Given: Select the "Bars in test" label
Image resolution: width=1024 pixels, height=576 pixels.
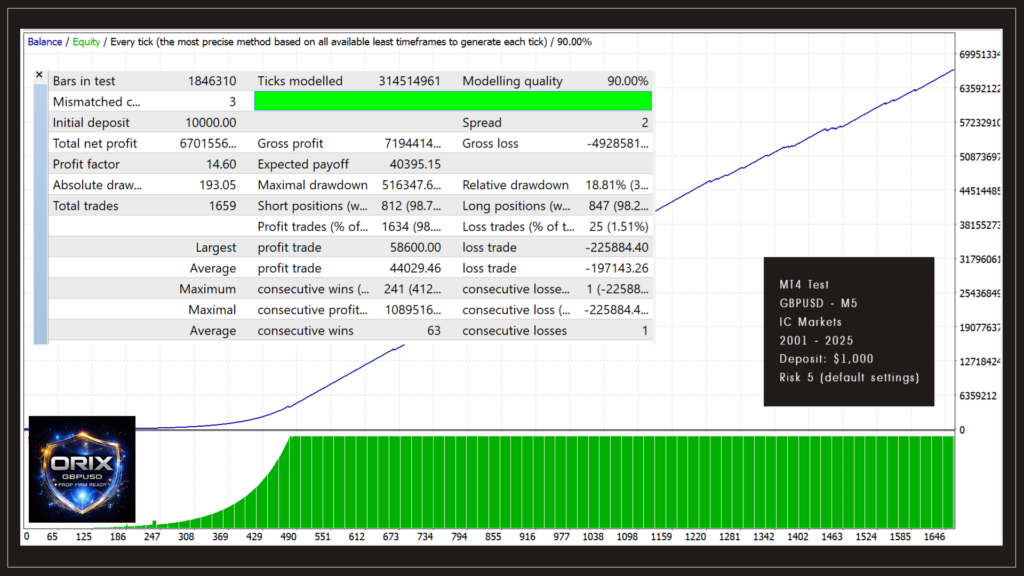Looking at the screenshot, I should [x=84, y=81].
